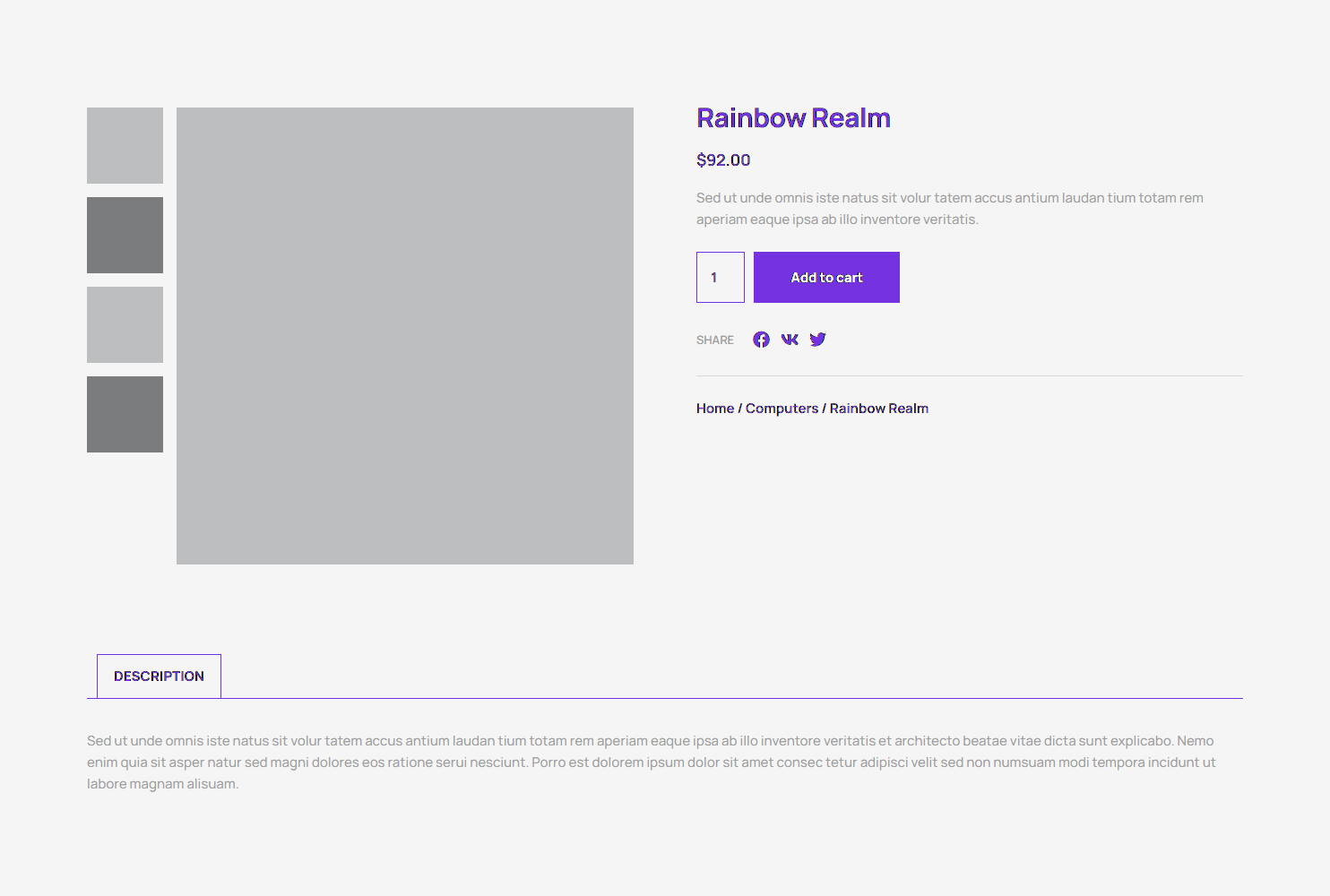Open the fourth gallery thumbnail
The width and height of the screenshot is (1330, 896).
pyautogui.click(x=125, y=414)
